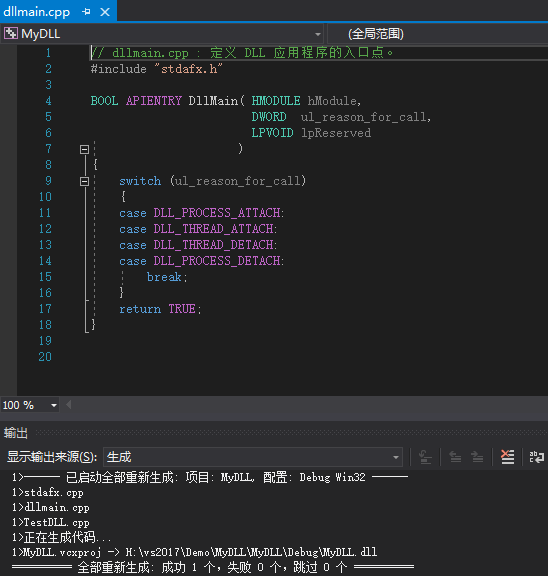
Task: Click DLL_THREAD_ATTACH on line 12
Action: [213, 229]
